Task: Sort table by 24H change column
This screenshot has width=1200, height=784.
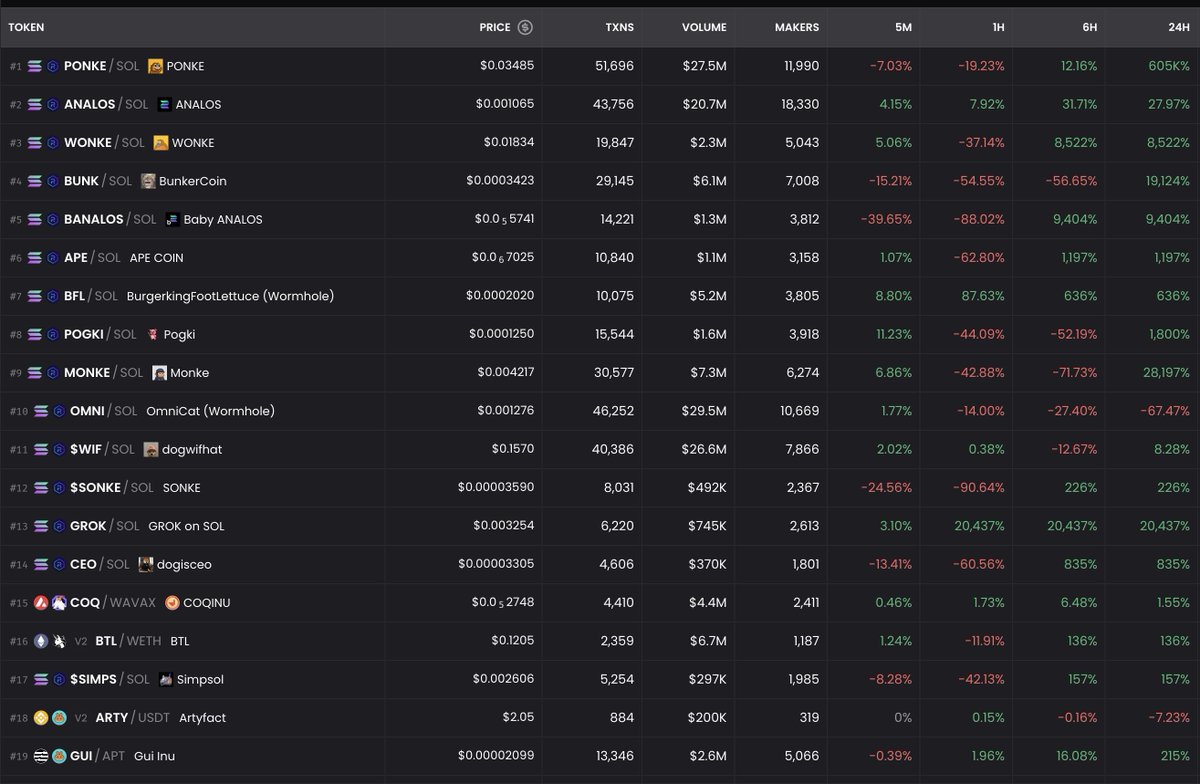Action: (x=1179, y=28)
